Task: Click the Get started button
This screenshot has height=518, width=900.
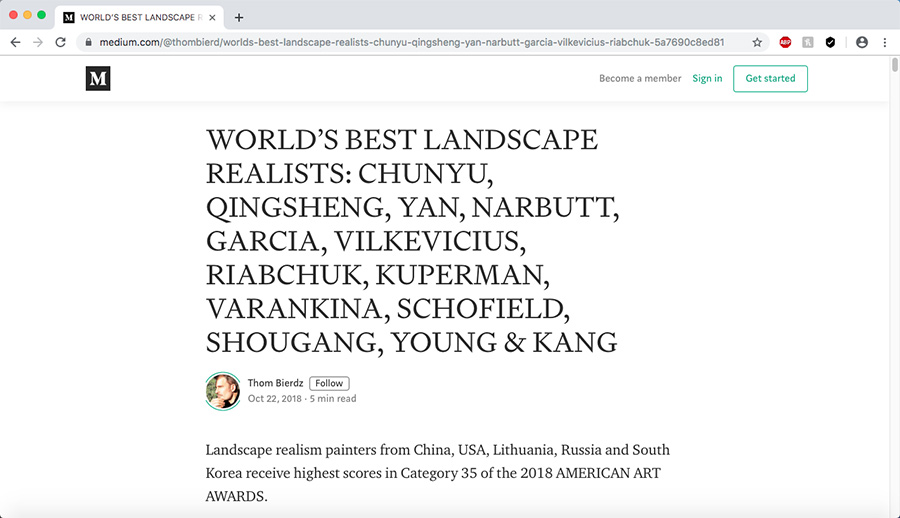Action: 770,79
